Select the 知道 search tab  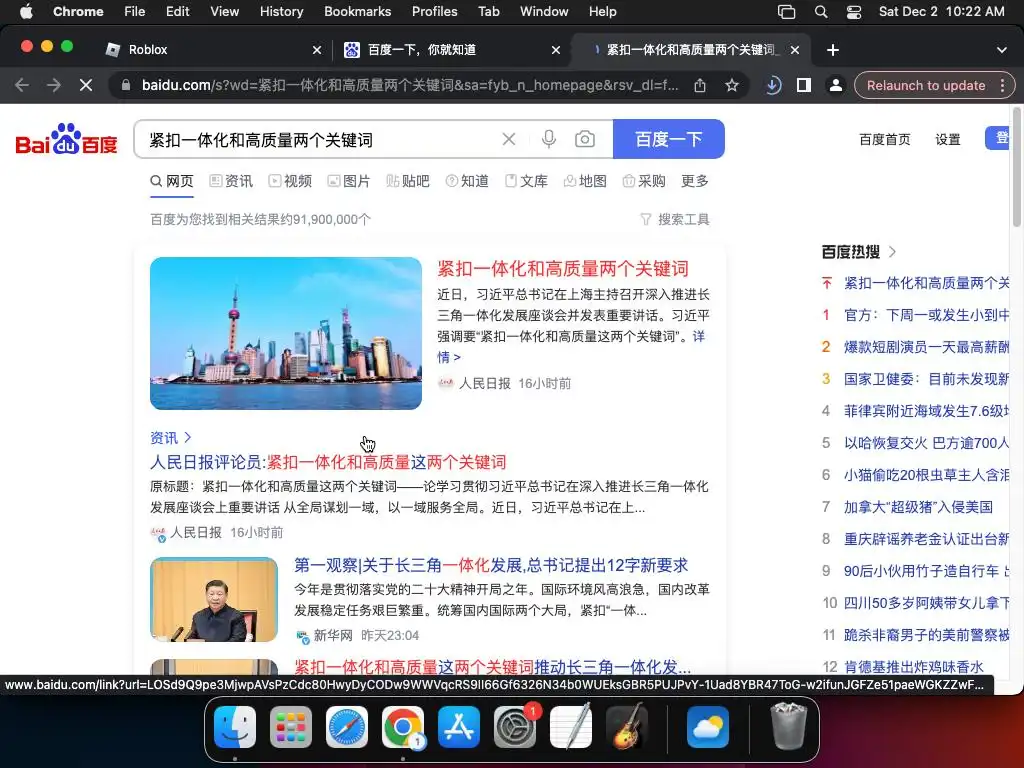coord(467,181)
